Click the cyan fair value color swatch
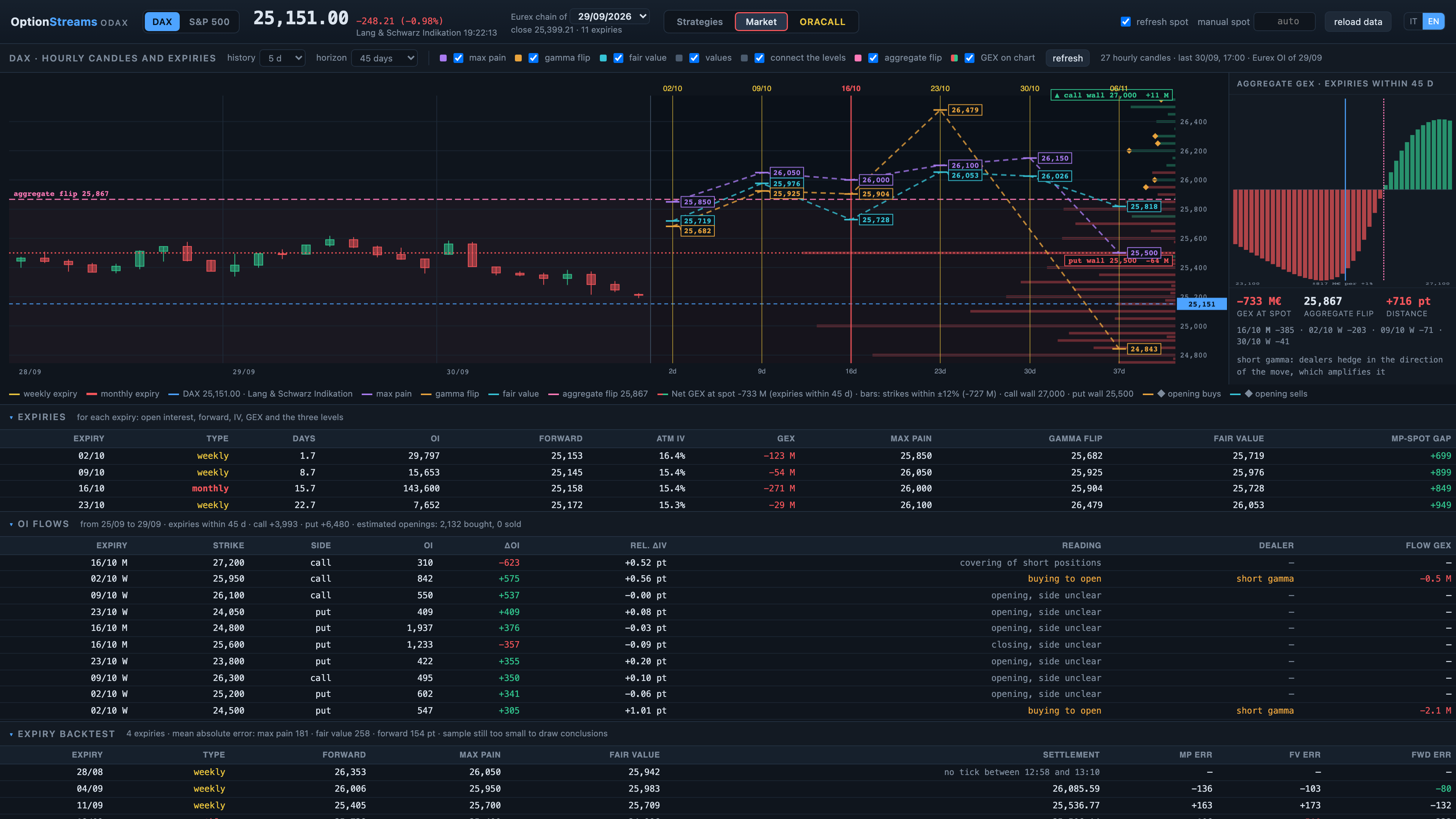Viewport: 1456px width, 819px height. (x=603, y=58)
